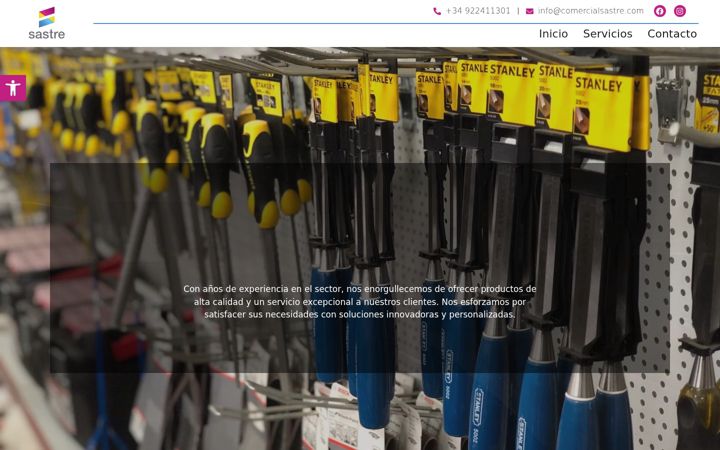The height and width of the screenshot is (450, 720).
Task: Open the accessibility tools icon
Action: tap(13, 88)
